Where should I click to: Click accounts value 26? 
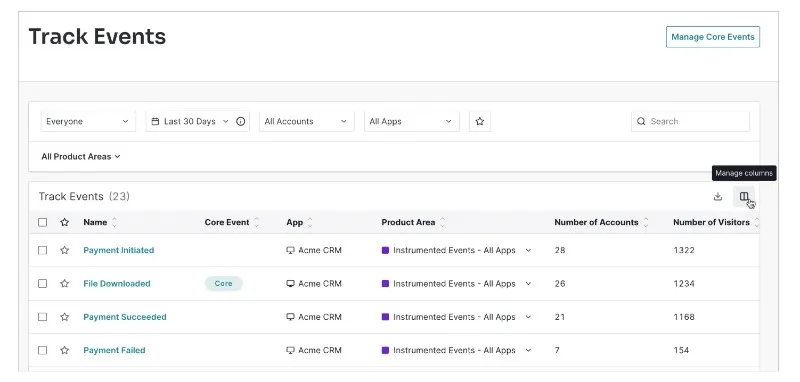pos(560,284)
